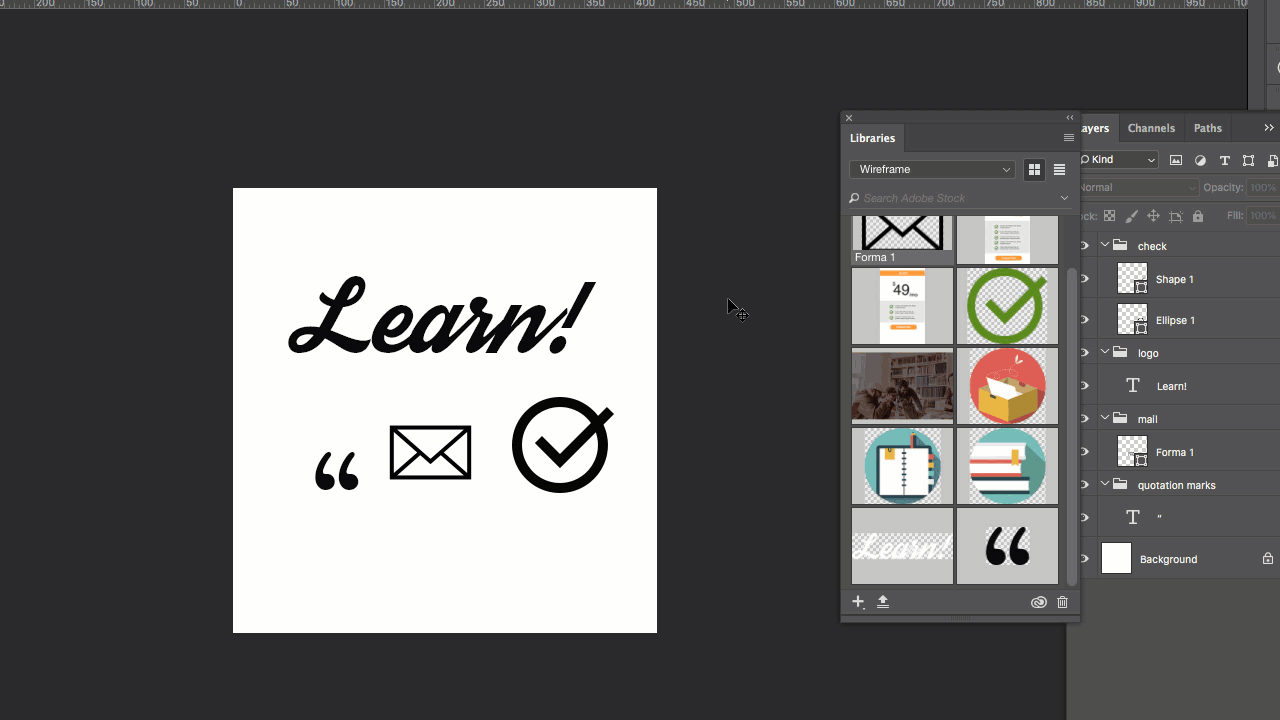Enable lock image pixels brush icon
The height and width of the screenshot is (720, 1280).
pos(1131,216)
